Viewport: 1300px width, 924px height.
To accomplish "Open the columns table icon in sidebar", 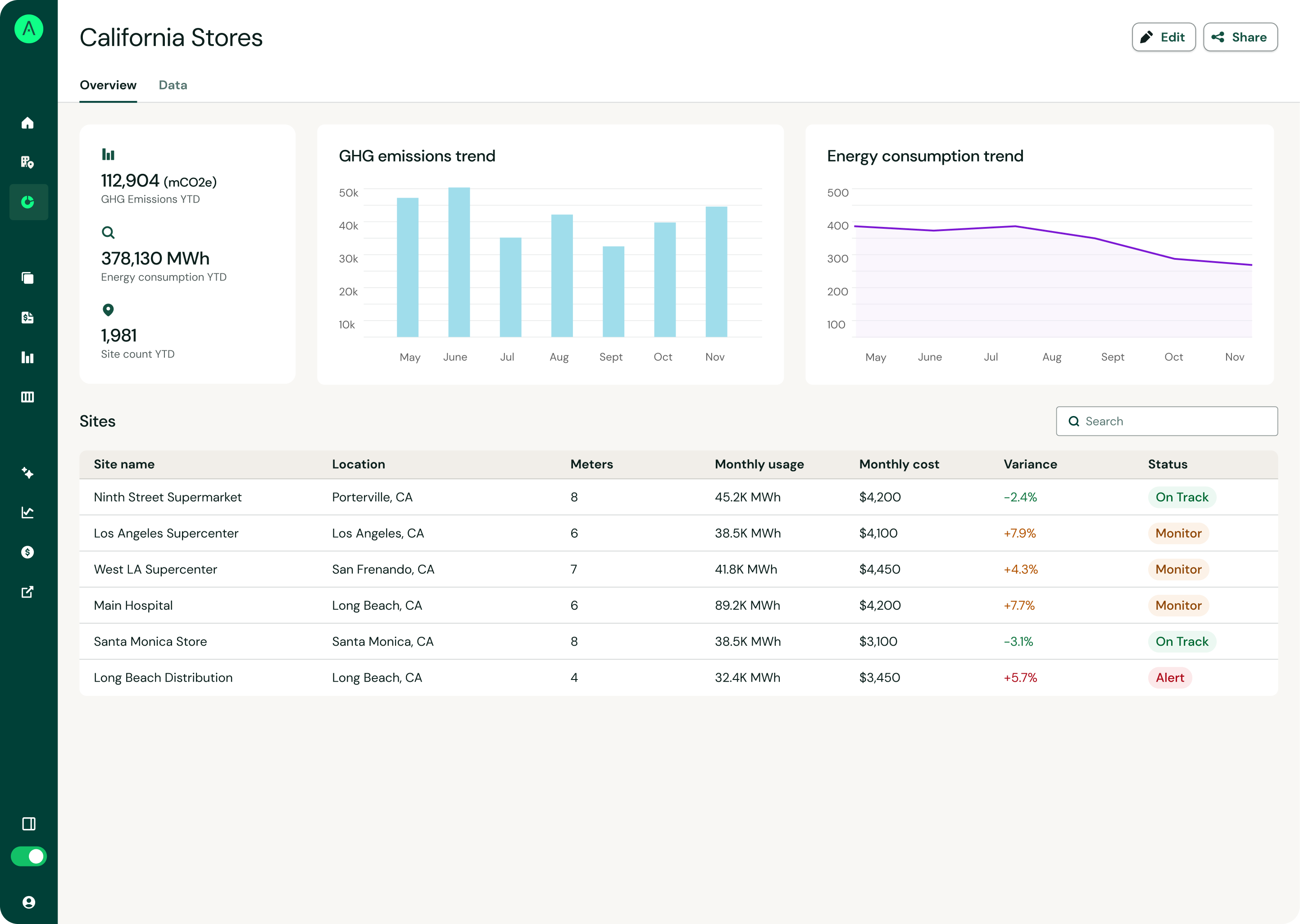I will pos(27,397).
